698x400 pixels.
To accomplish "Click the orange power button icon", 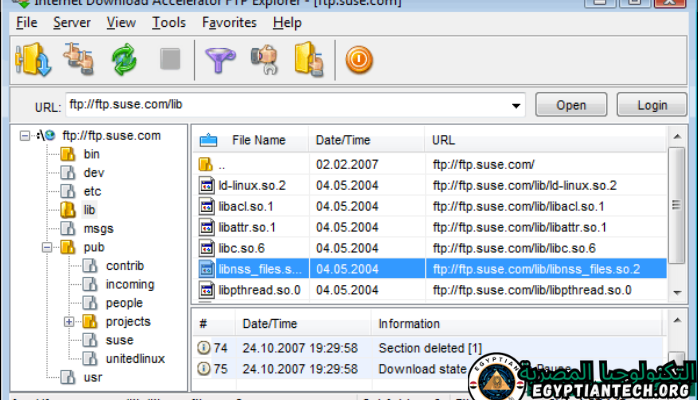I will (x=358, y=61).
